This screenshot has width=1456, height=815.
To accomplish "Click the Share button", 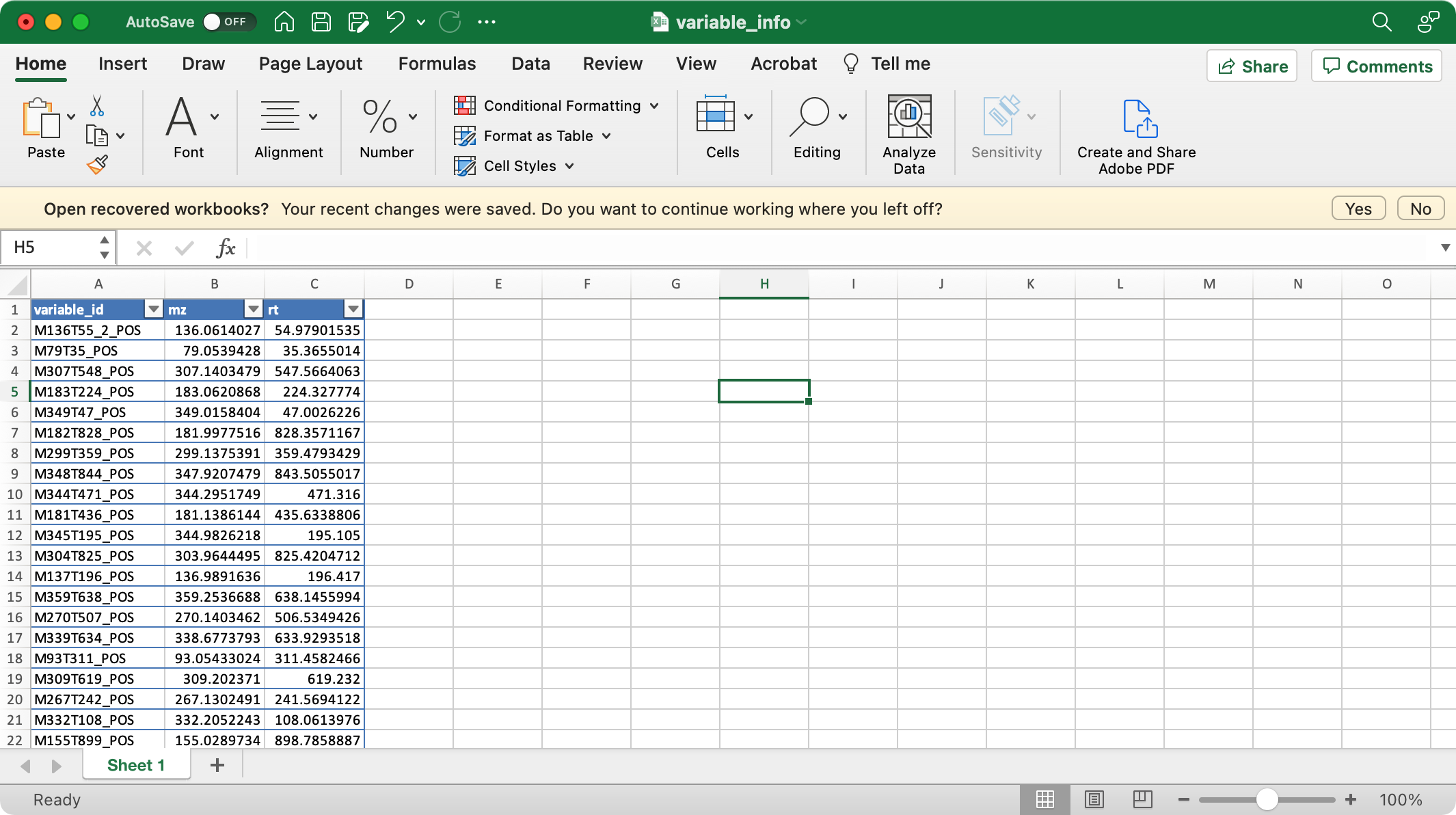I will click(x=1252, y=66).
